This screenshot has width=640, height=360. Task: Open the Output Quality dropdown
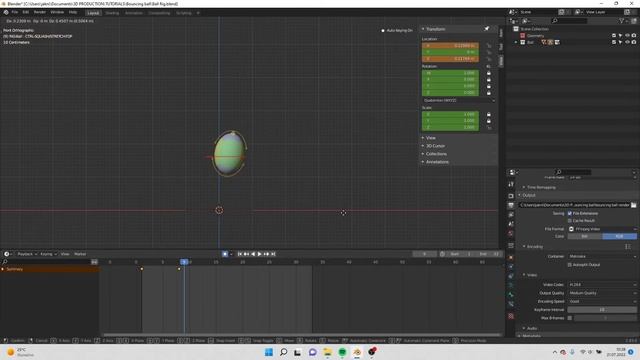[x=602, y=293]
